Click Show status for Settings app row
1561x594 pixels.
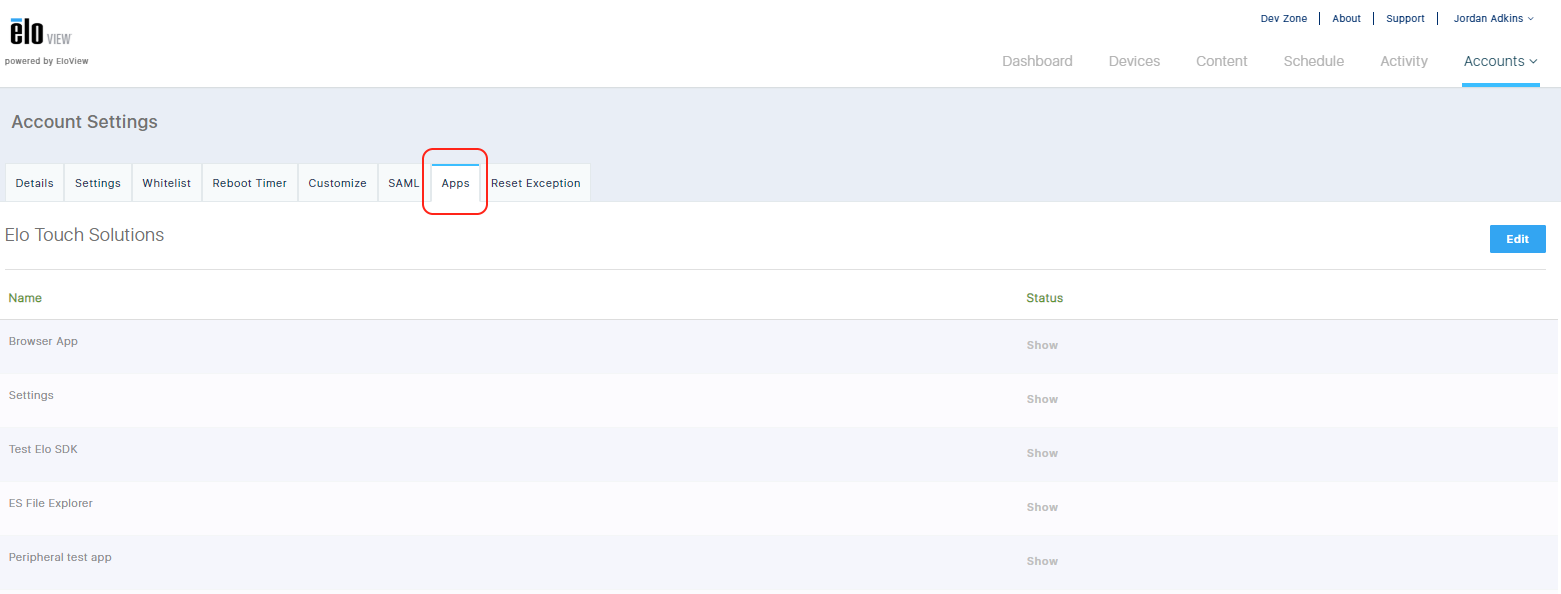coord(1042,399)
